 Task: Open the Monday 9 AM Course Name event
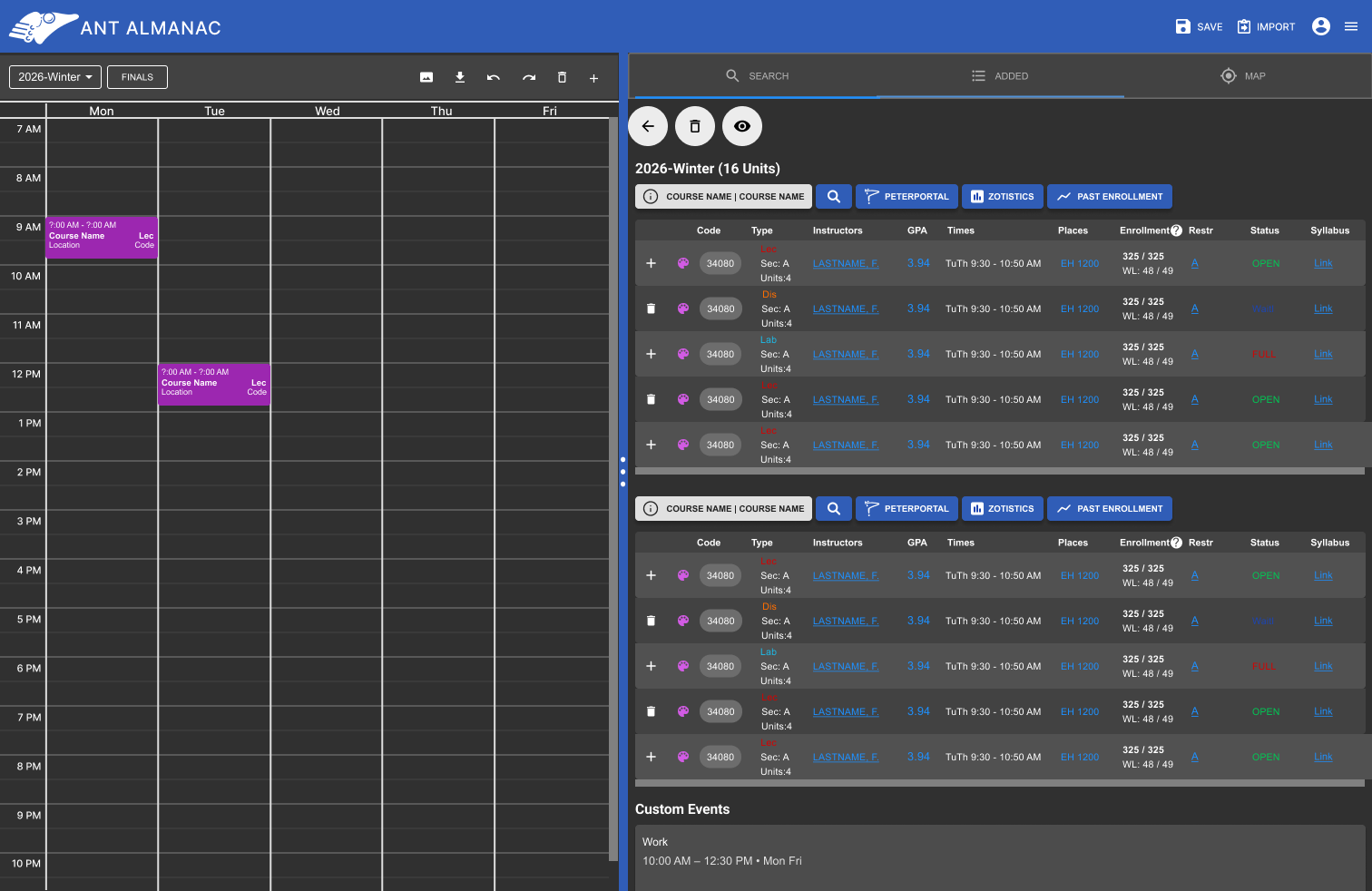coord(102,238)
